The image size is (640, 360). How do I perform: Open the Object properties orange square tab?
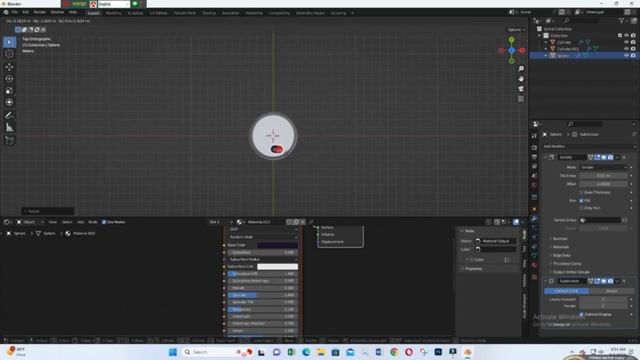[x=534, y=209]
